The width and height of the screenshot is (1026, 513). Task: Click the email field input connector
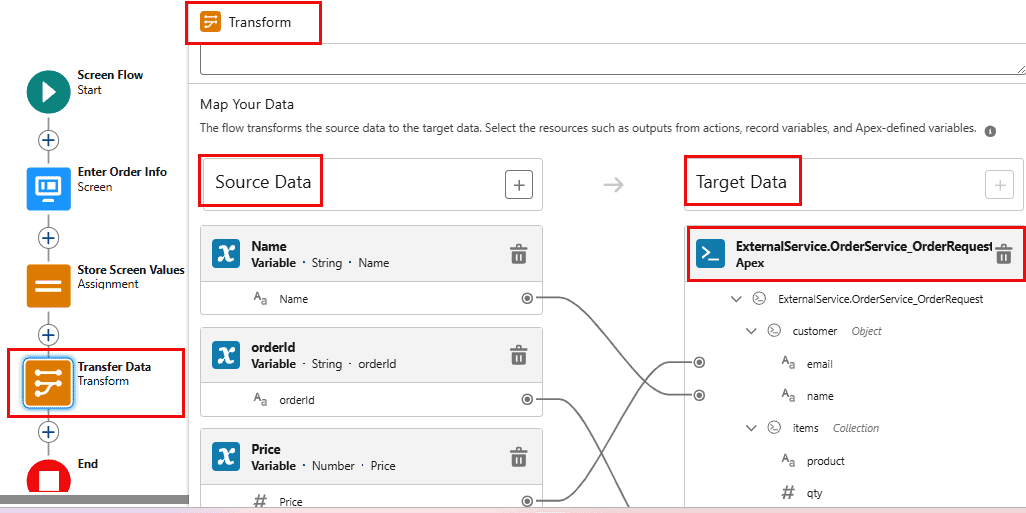coord(699,363)
